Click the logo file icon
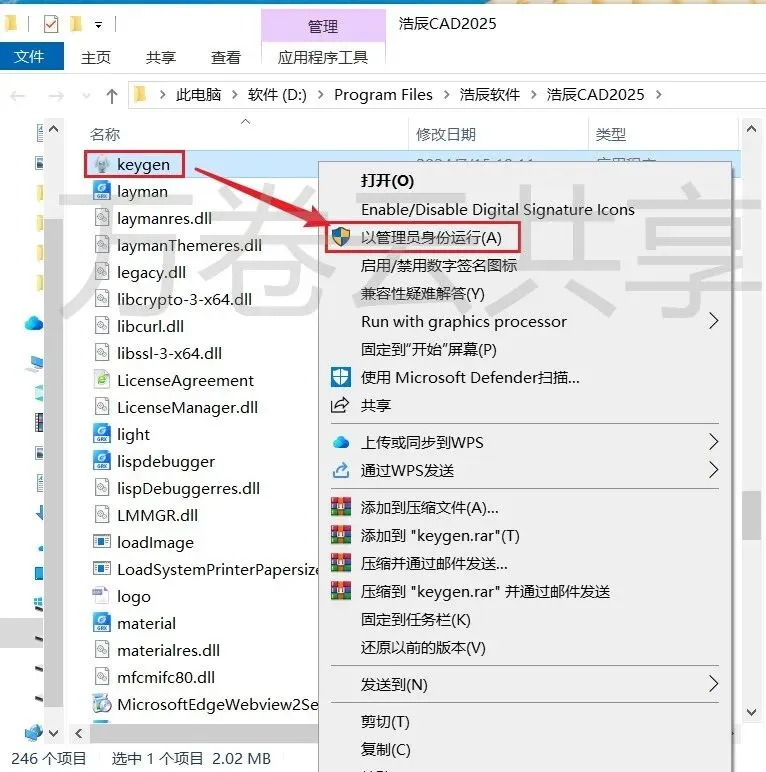Viewport: 766px width, 772px height. click(102, 596)
